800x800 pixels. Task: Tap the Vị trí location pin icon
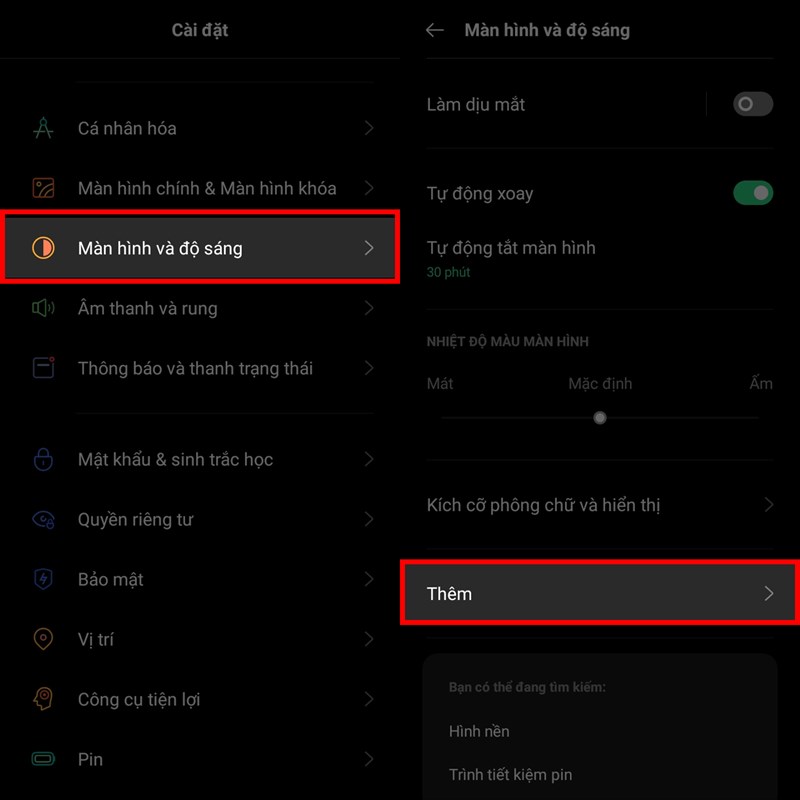point(43,639)
